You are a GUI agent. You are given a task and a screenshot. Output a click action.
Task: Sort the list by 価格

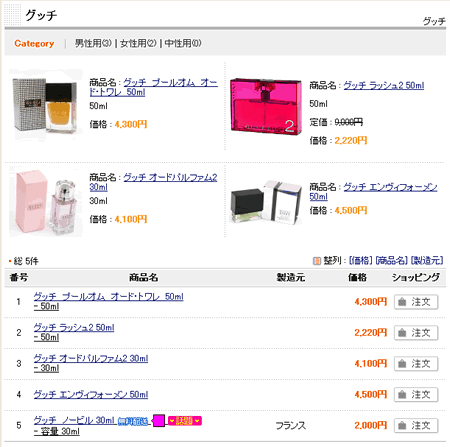click(x=360, y=260)
